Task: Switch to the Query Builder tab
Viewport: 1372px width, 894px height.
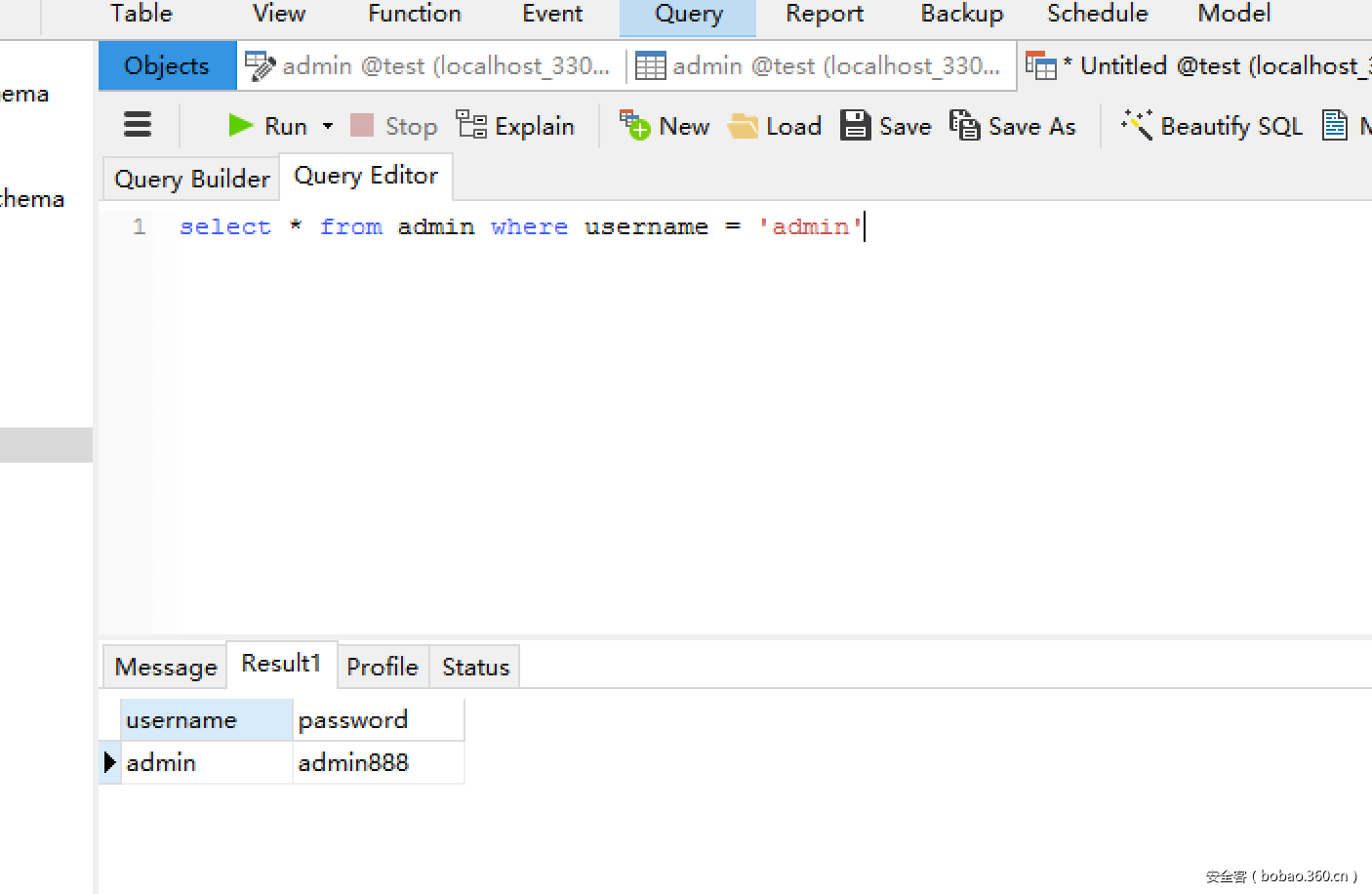Action: [x=191, y=179]
